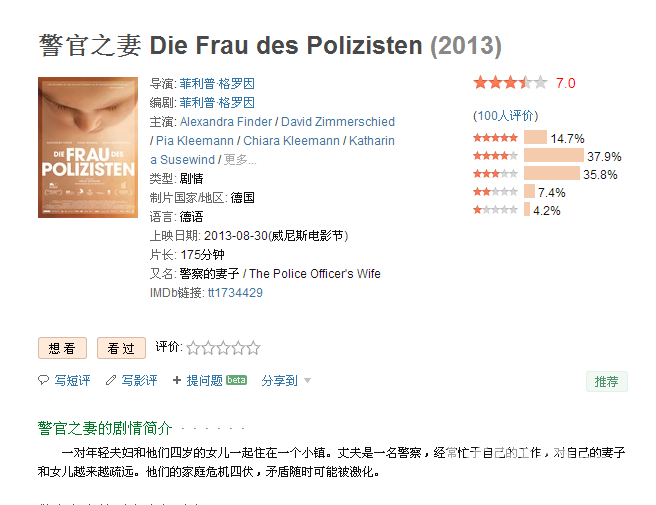Rate the film three stars
656x505 pixels.
coord(223,348)
